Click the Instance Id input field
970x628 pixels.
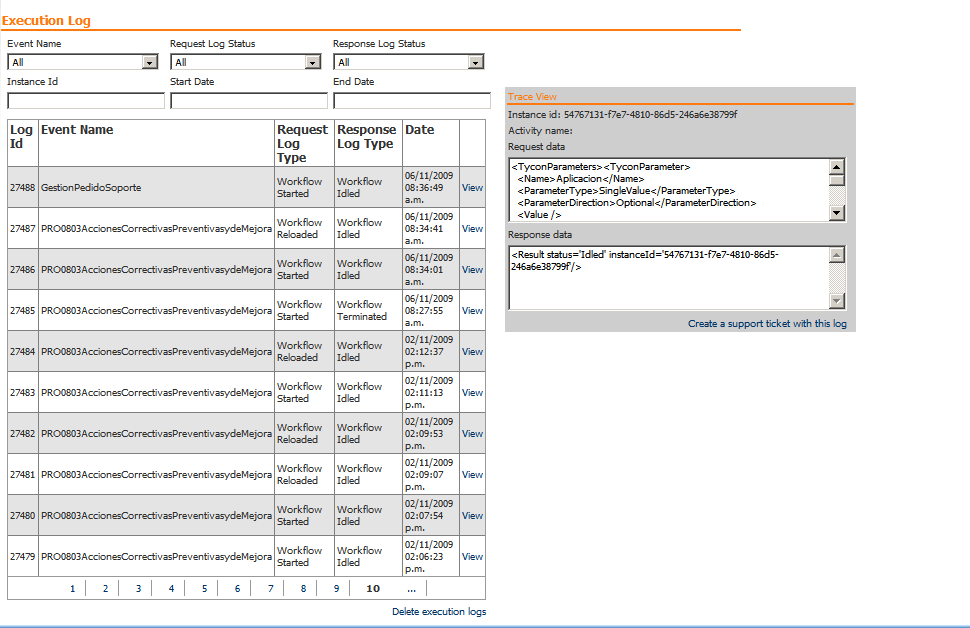pos(86,101)
